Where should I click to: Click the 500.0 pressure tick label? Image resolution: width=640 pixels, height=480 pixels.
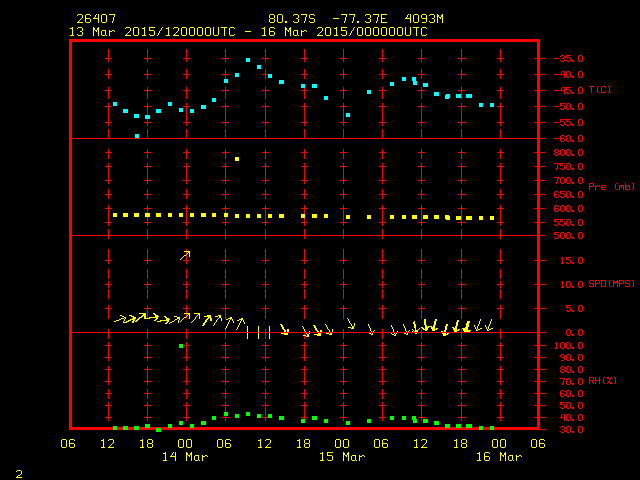tap(569, 236)
